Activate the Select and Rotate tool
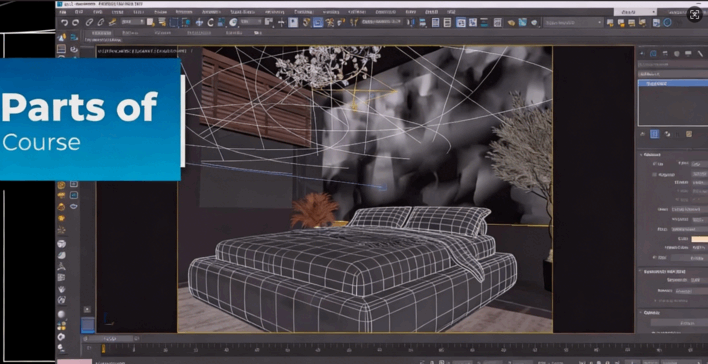 (210, 22)
